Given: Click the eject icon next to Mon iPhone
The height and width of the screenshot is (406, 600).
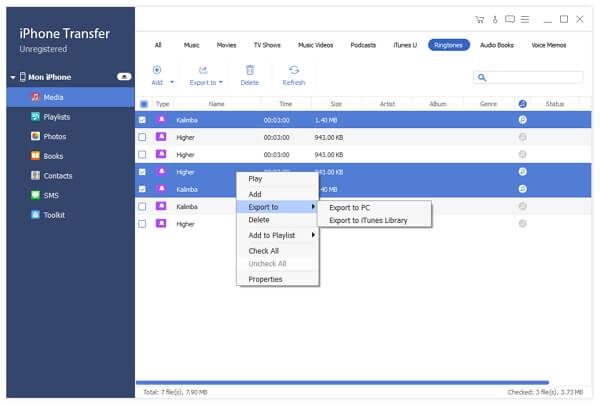Looking at the screenshot, I should click(x=124, y=77).
